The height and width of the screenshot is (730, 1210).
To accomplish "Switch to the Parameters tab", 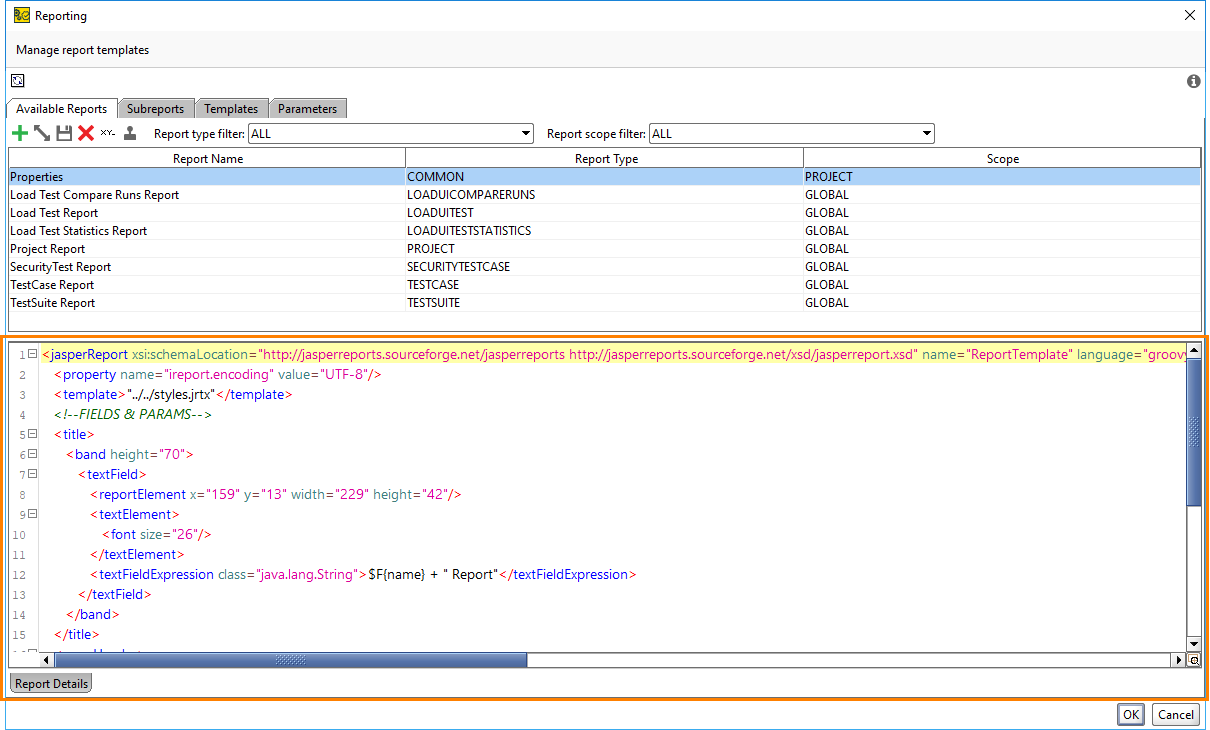I will [x=307, y=108].
